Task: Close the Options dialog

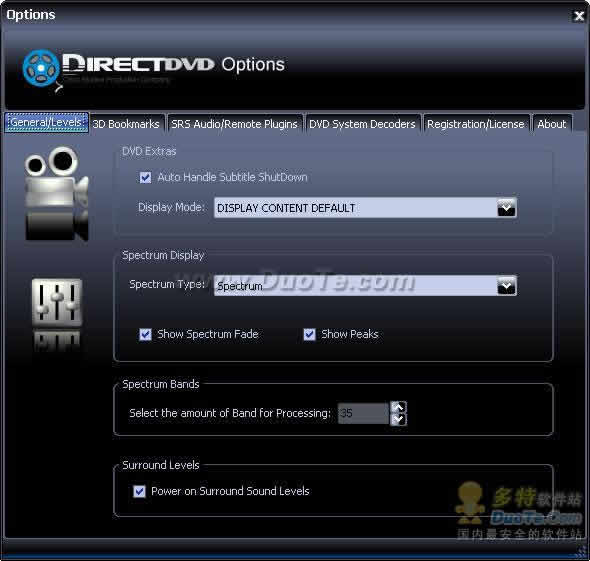Action: tap(578, 15)
